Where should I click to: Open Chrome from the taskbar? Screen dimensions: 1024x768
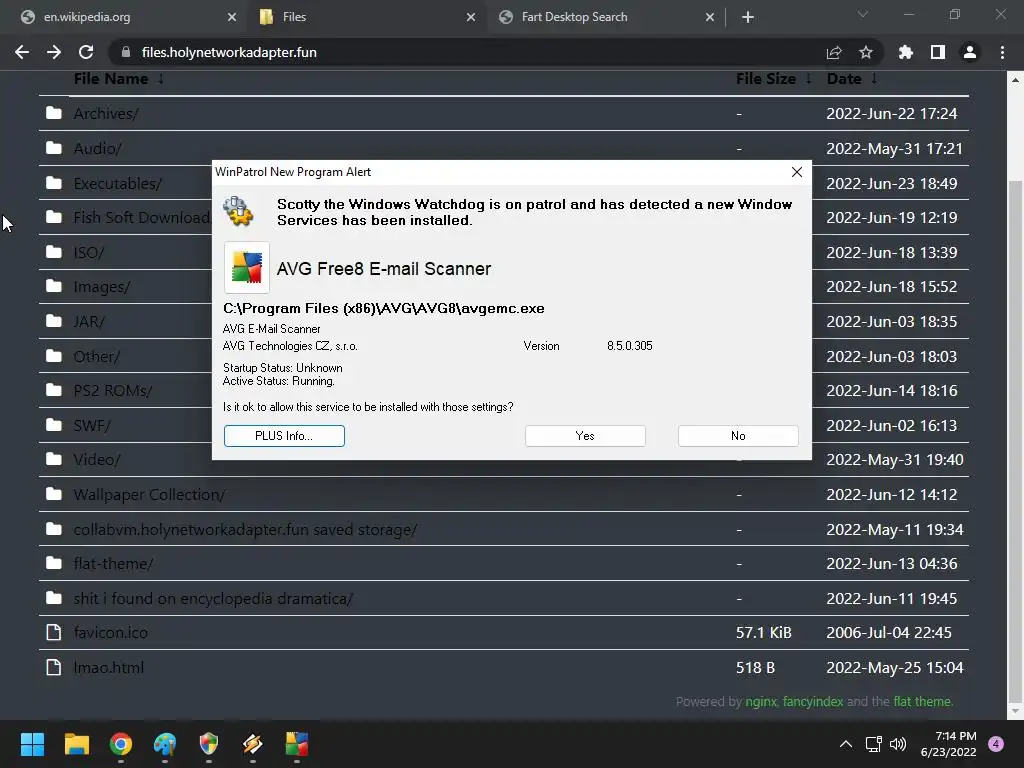[121, 744]
